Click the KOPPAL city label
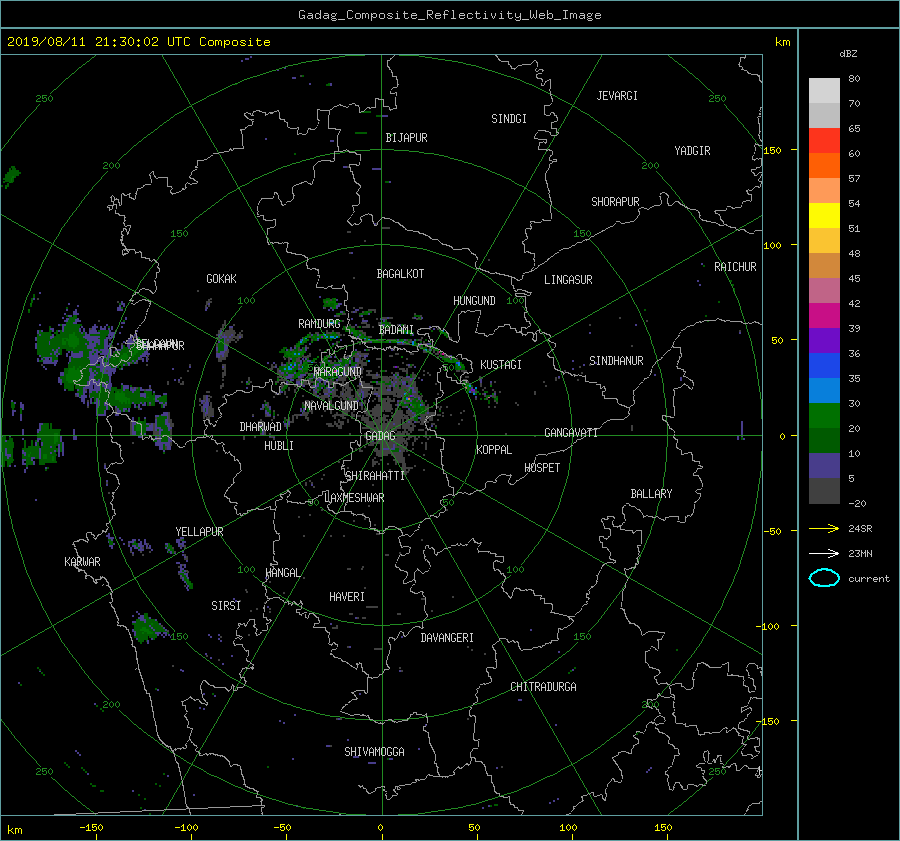 point(494,450)
